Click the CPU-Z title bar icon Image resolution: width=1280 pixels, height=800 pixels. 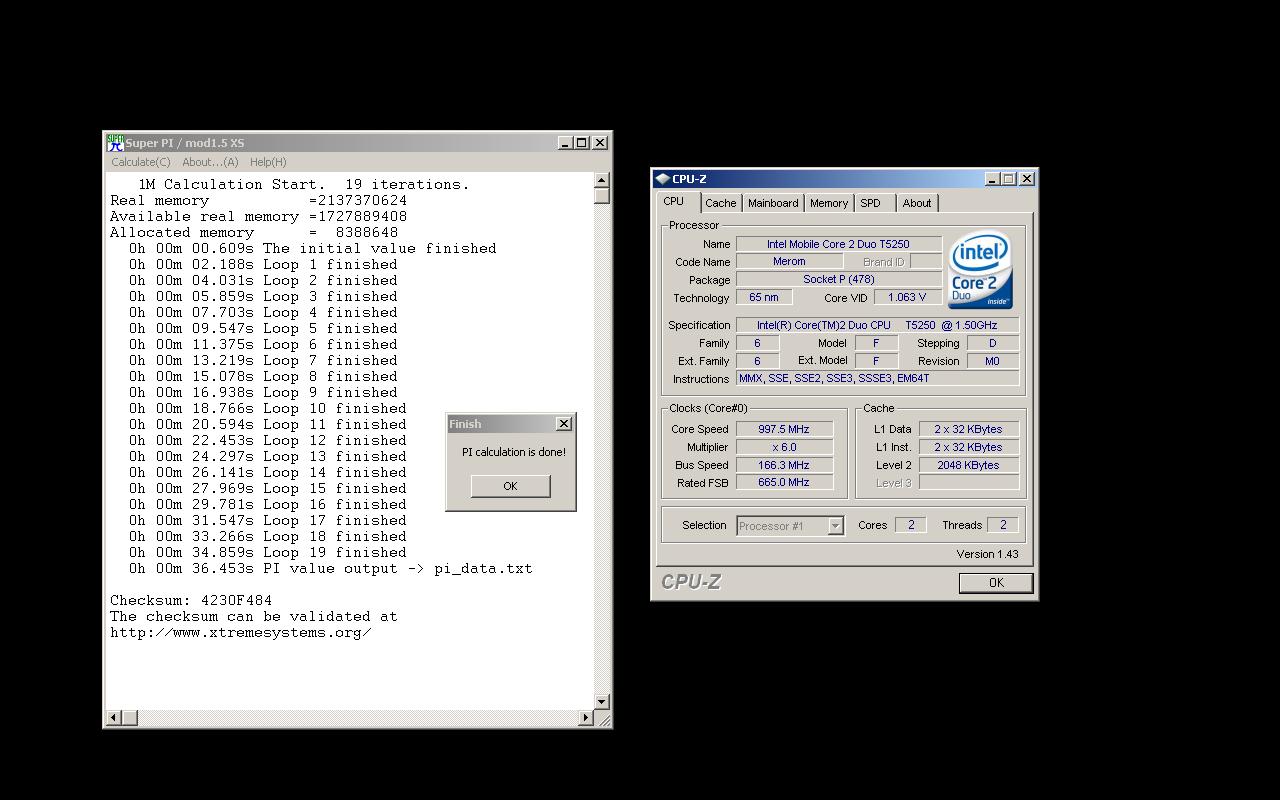click(662, 179)
